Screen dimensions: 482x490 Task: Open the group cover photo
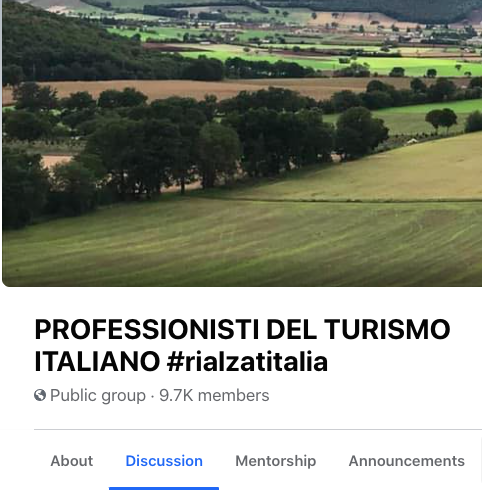pyautogui.click(x=242, y=143)
